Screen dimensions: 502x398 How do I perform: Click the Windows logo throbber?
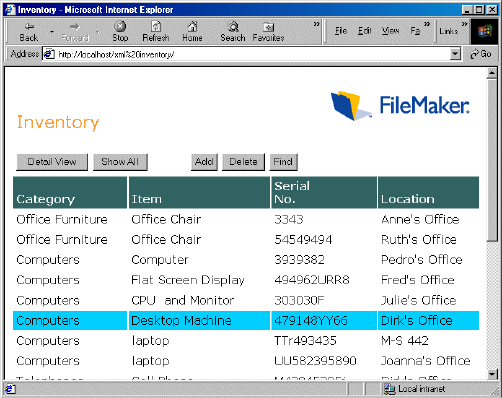[485, 31]
